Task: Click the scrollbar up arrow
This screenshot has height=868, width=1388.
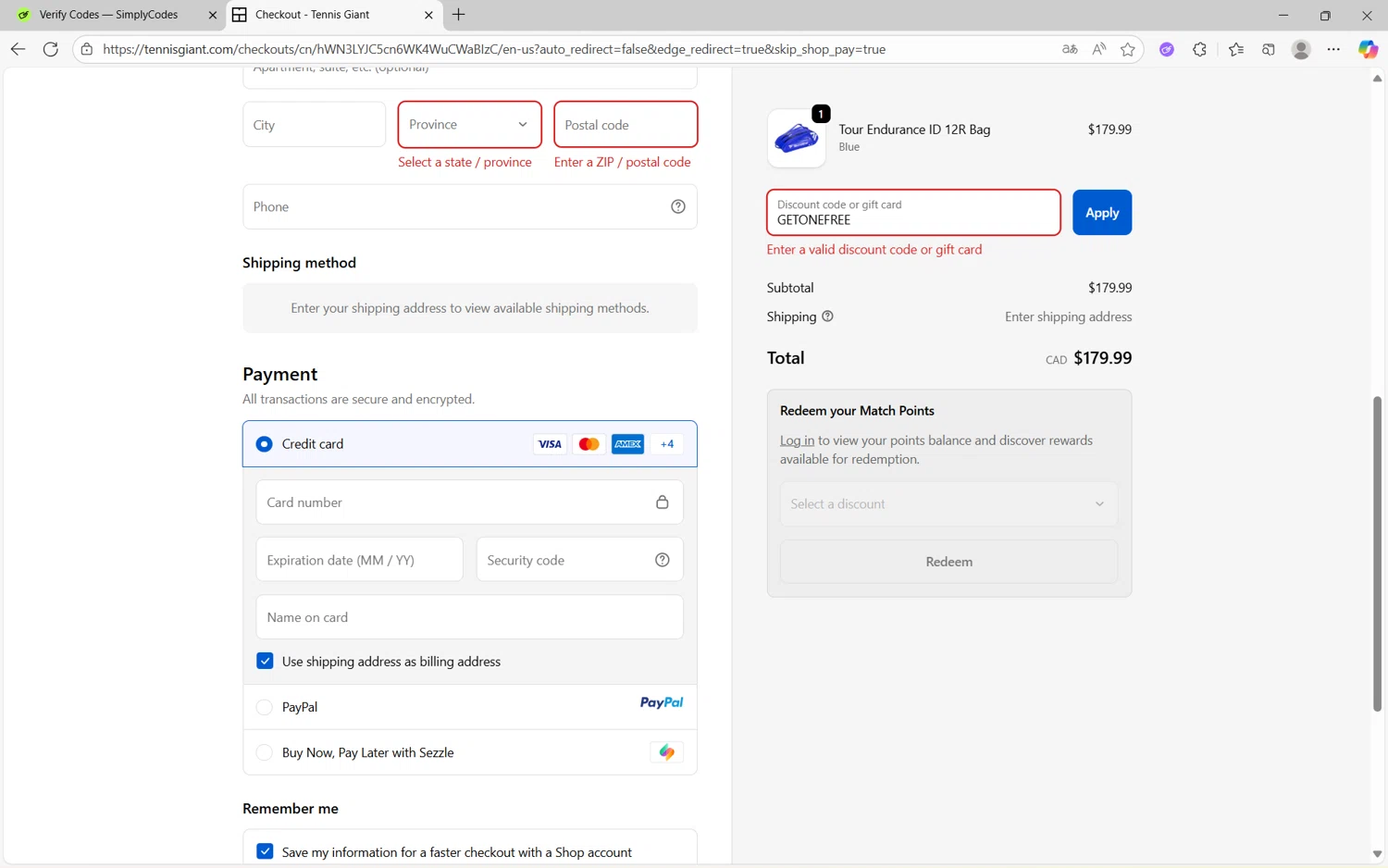Action: point(1377,79)
